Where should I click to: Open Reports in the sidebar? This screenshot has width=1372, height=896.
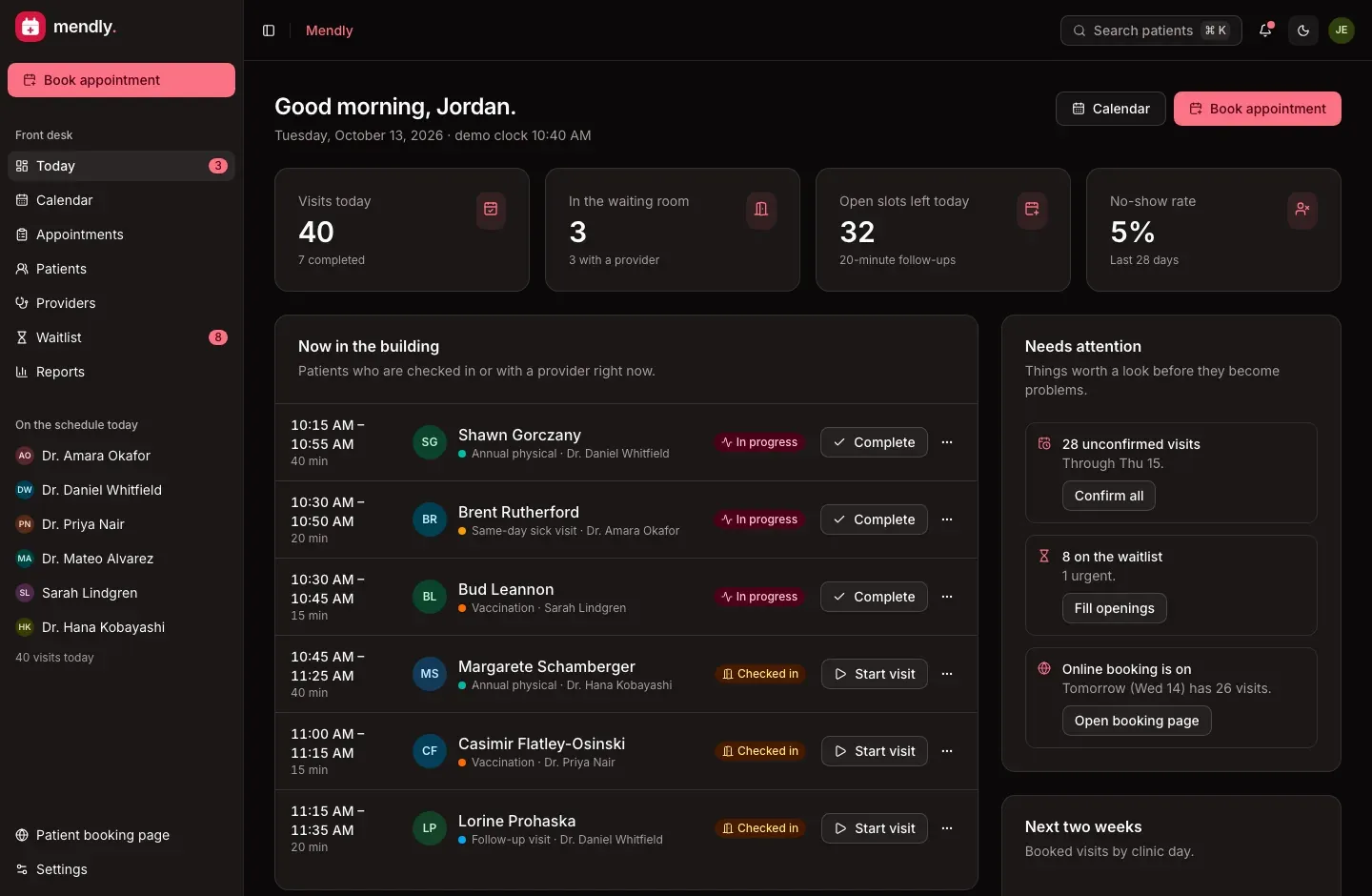coord(121,372)
